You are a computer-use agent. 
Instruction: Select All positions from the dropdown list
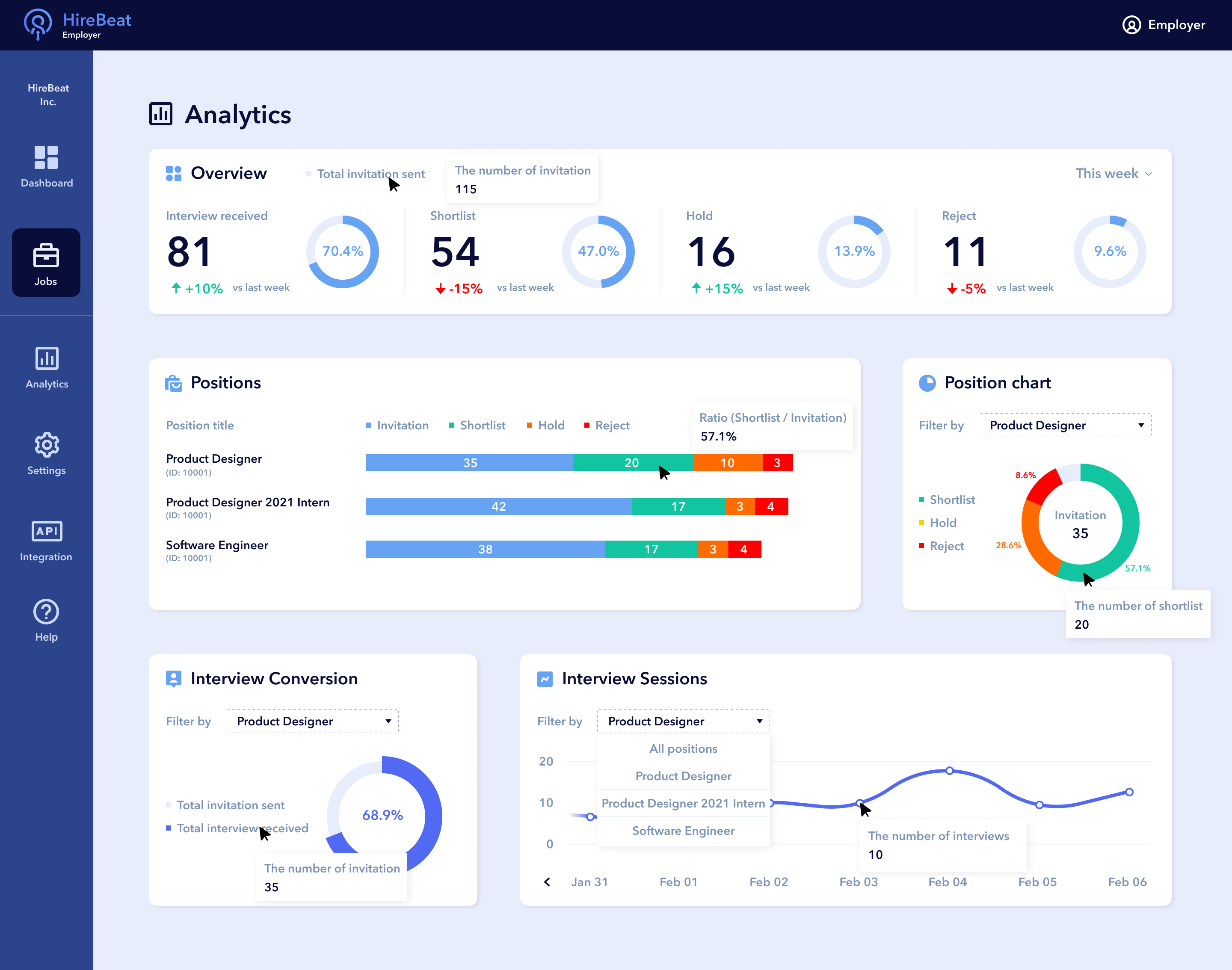coord(683,748)
